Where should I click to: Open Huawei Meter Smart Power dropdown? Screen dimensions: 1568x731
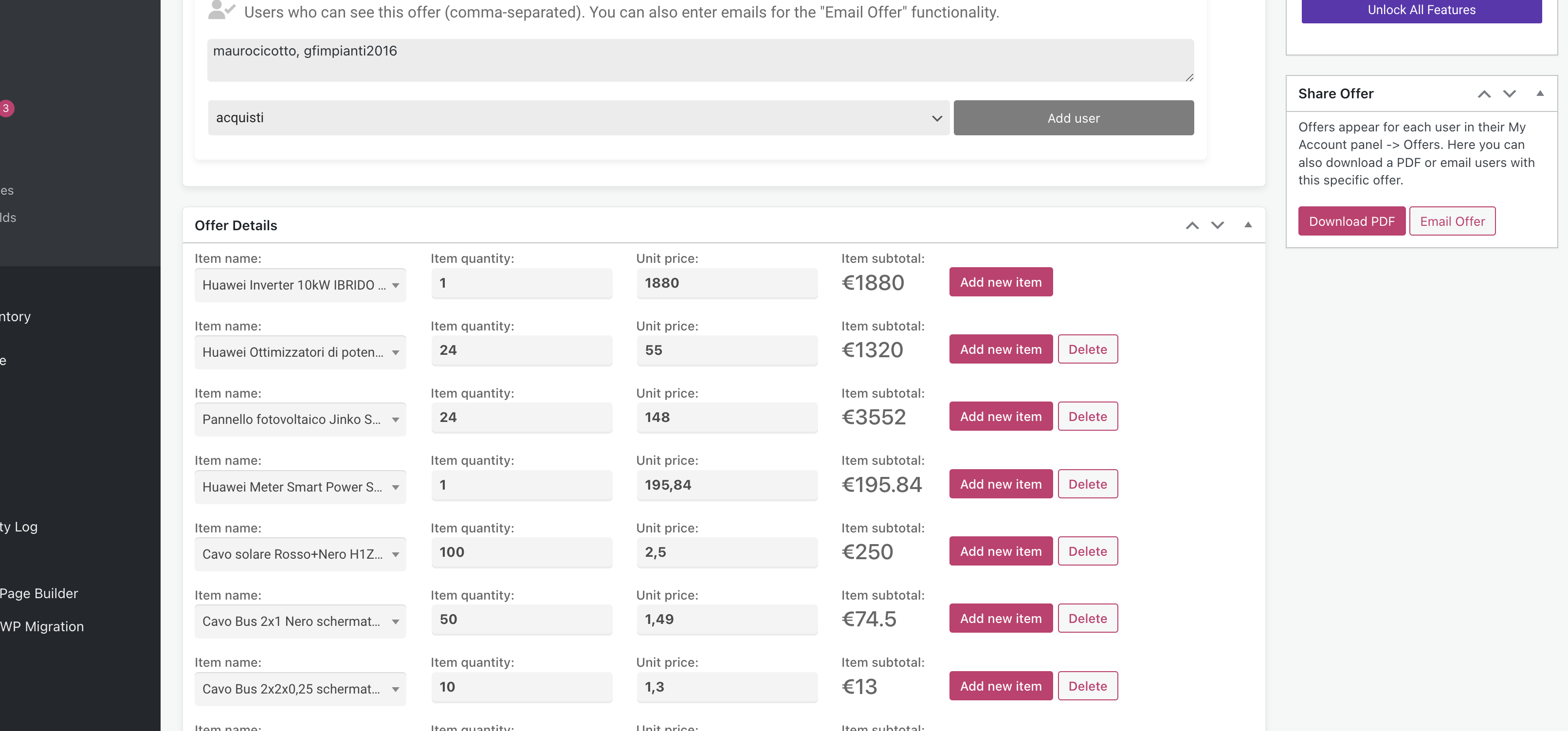tap(300, 487)
